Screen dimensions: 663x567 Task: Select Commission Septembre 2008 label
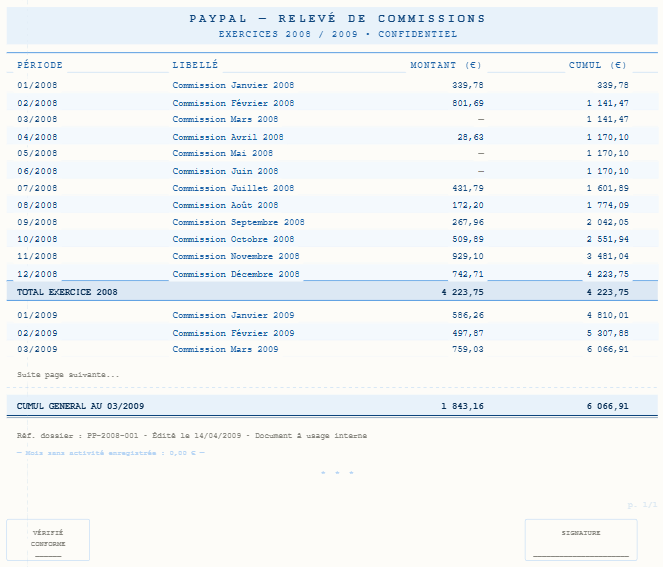click(238, 222)
